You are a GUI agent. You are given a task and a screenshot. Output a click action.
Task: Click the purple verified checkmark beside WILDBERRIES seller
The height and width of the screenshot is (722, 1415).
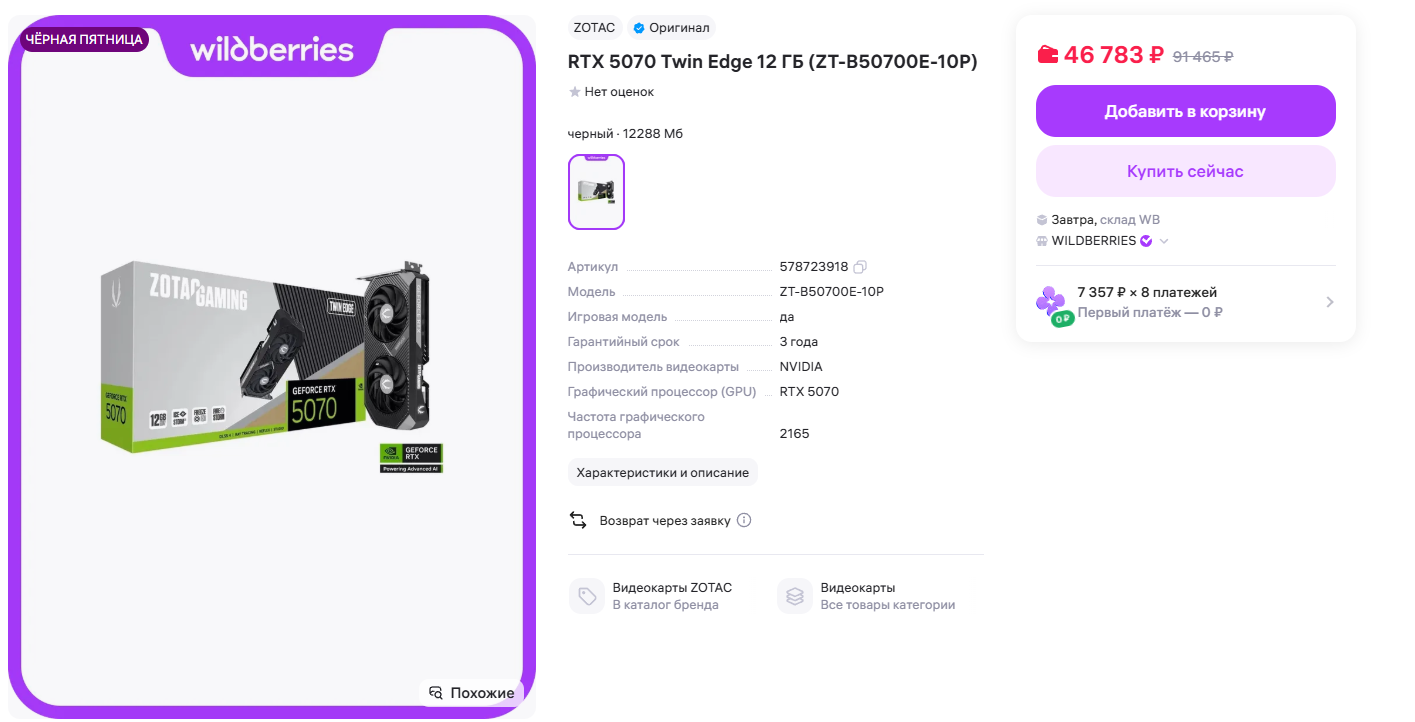pos(1146,241)
